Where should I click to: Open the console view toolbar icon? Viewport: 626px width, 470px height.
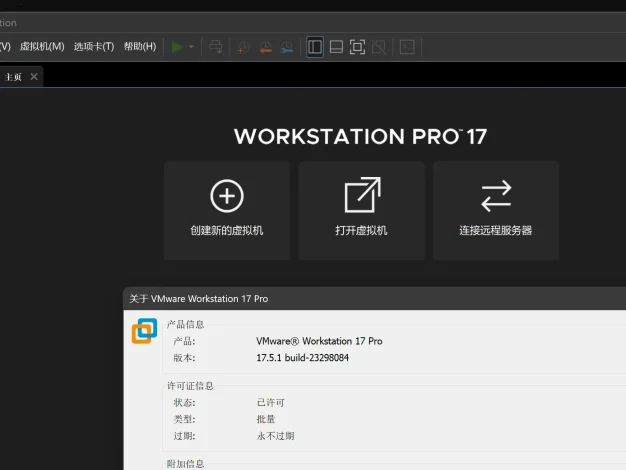click(x=407, y=47)
